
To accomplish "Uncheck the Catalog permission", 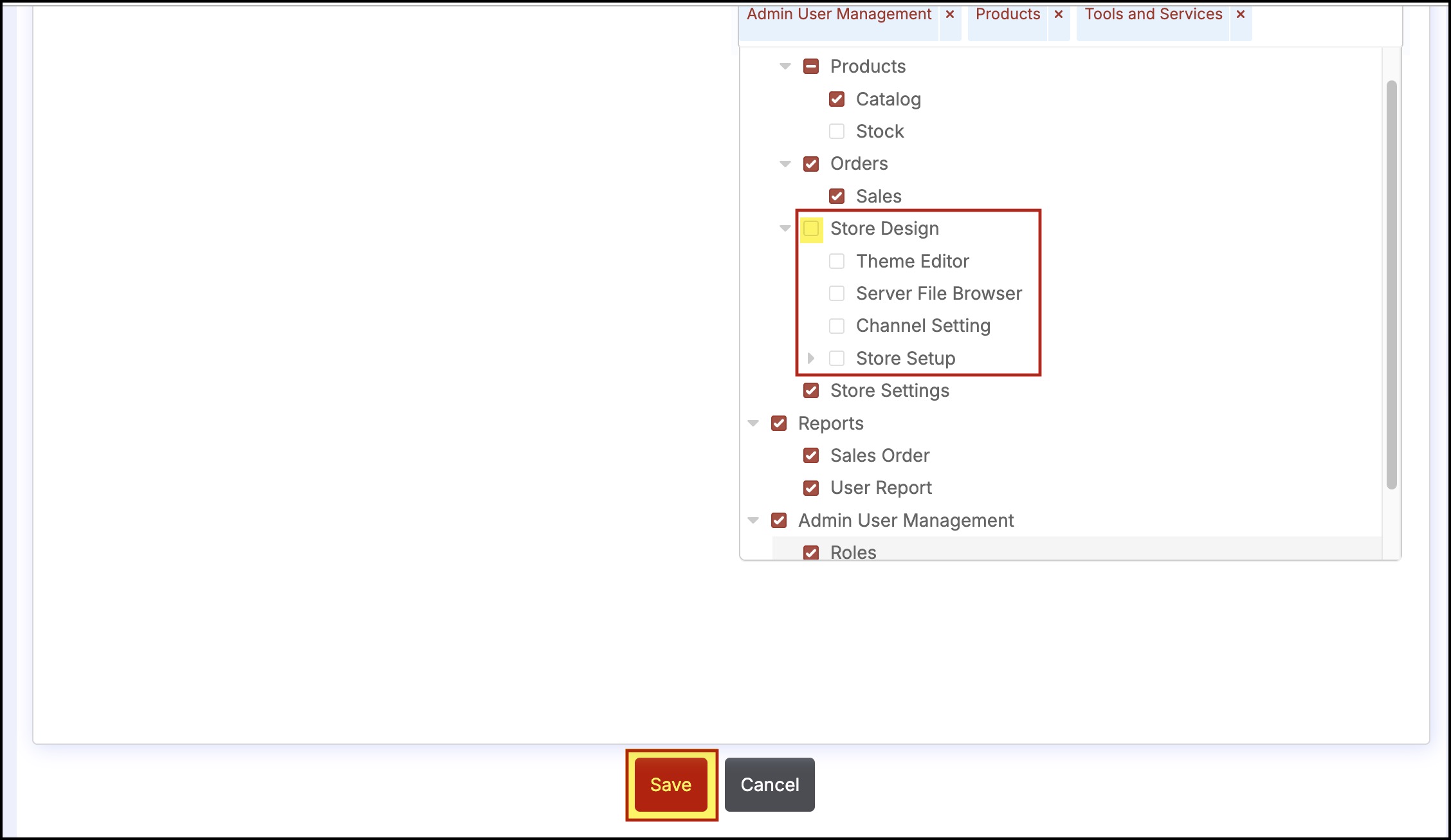I will point(837,99).
